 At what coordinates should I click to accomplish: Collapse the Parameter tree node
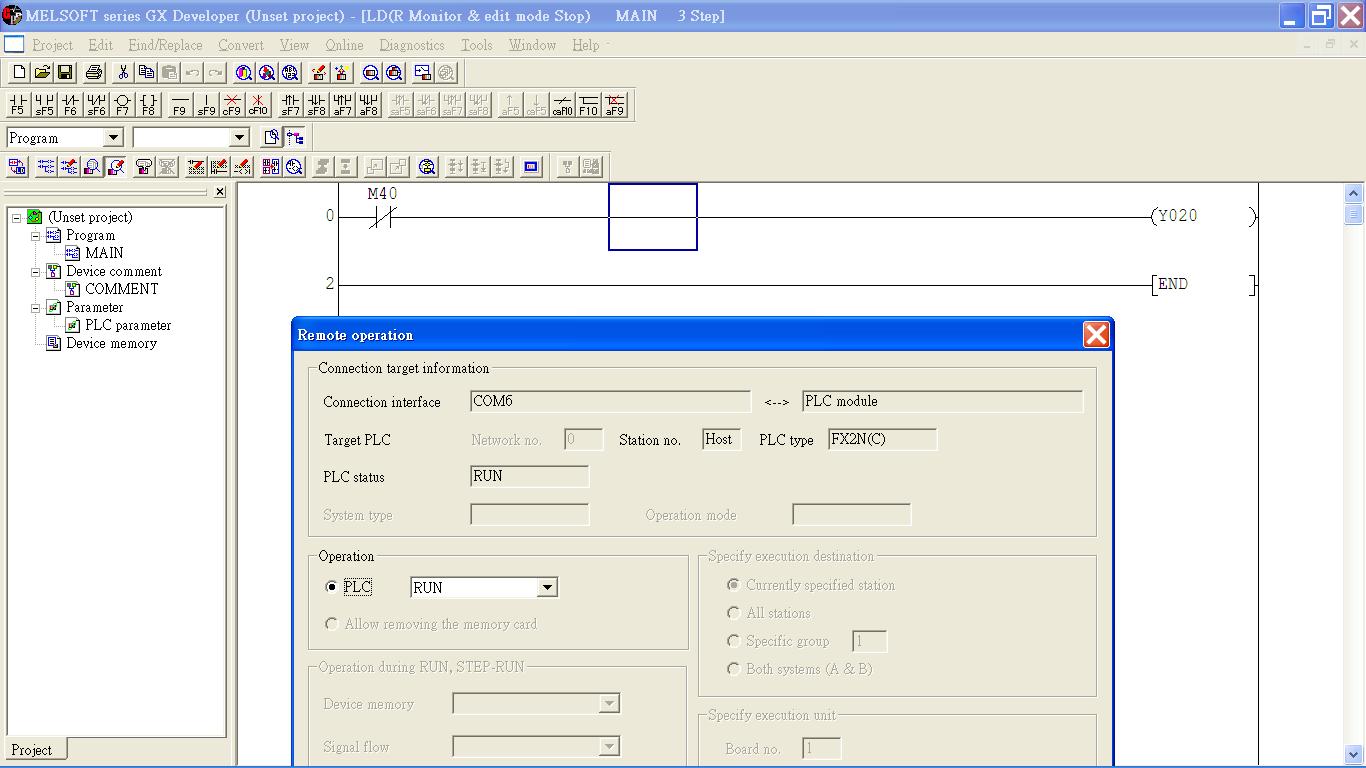point(36,308)
